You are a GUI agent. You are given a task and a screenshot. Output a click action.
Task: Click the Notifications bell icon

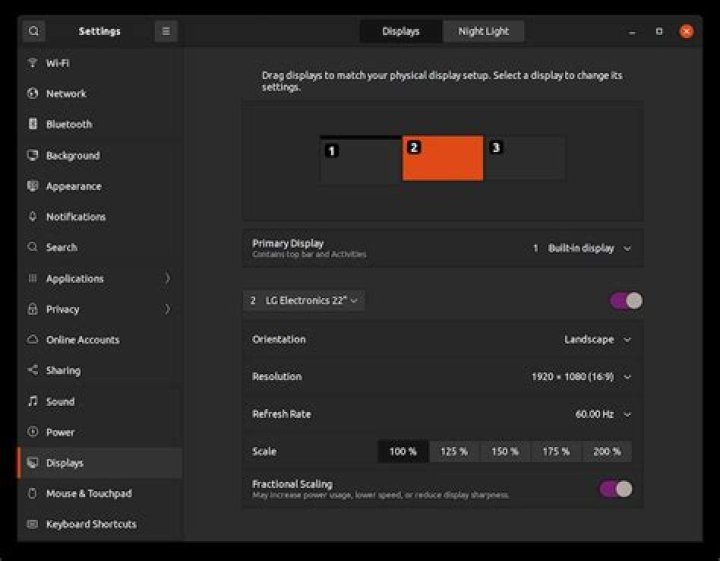pyautogui.click(x=33, y=216)
